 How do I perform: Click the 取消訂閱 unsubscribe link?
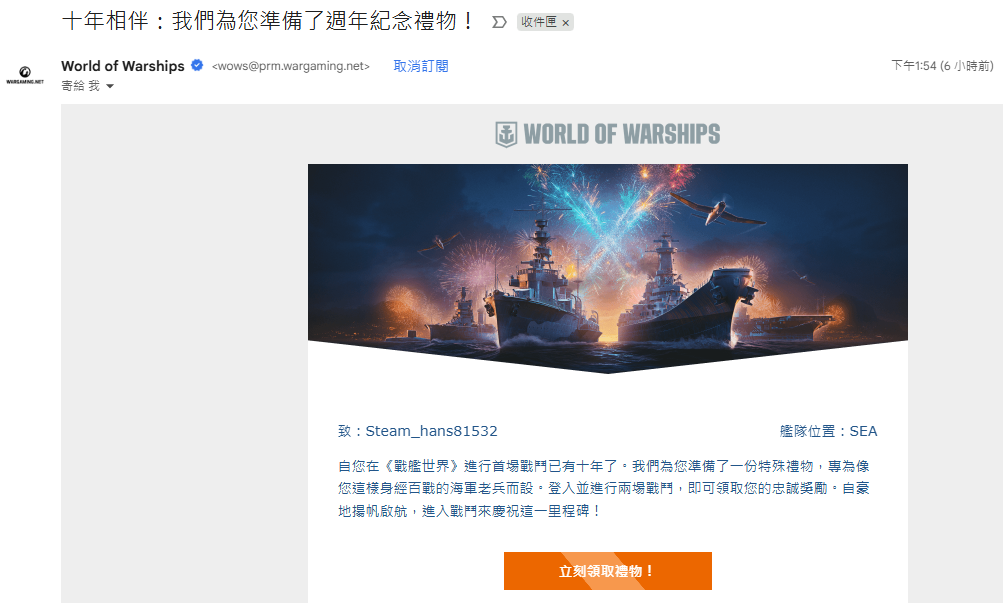(x=421, y=66)
